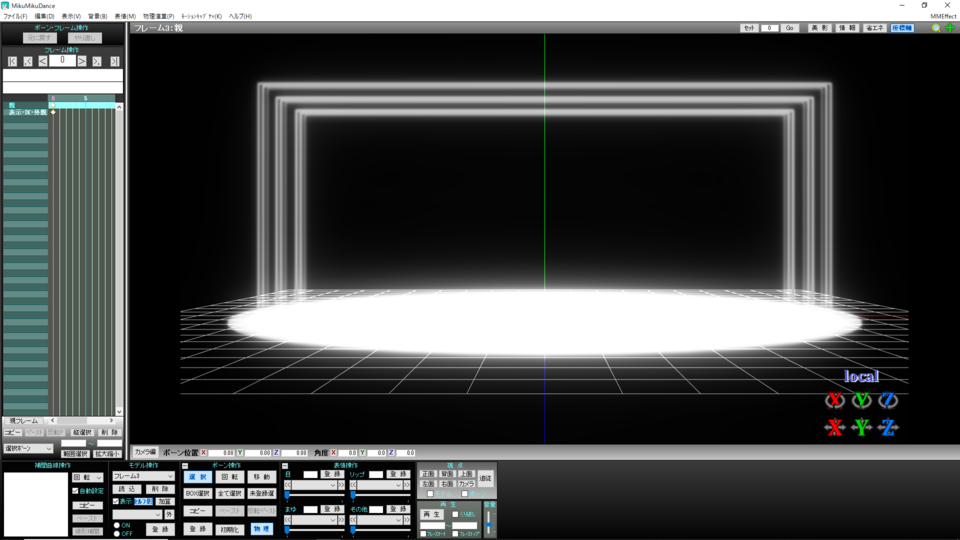This screenshot has width=960, height=540.
Task: Open the まゆ brow morph dropdown
Action: pyautogui.click(x=314, y=520)
